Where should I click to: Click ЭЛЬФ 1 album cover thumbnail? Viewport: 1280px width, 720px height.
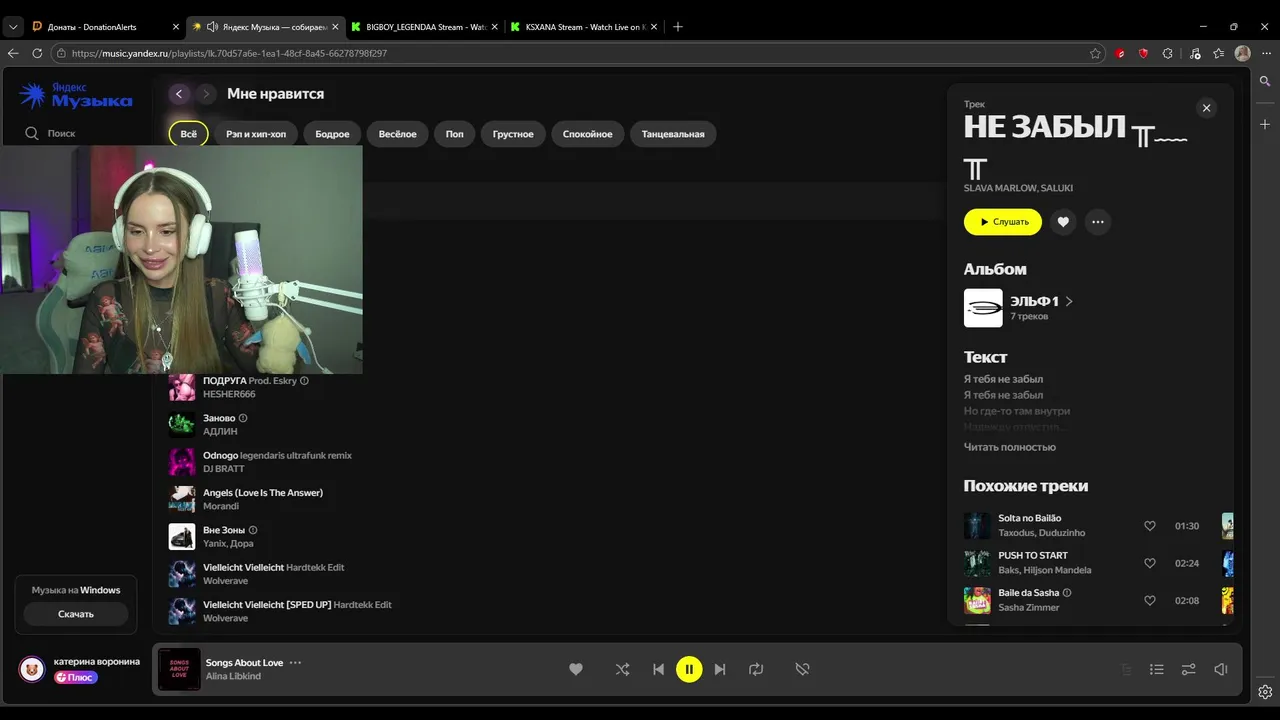click(x=983, y=308)
